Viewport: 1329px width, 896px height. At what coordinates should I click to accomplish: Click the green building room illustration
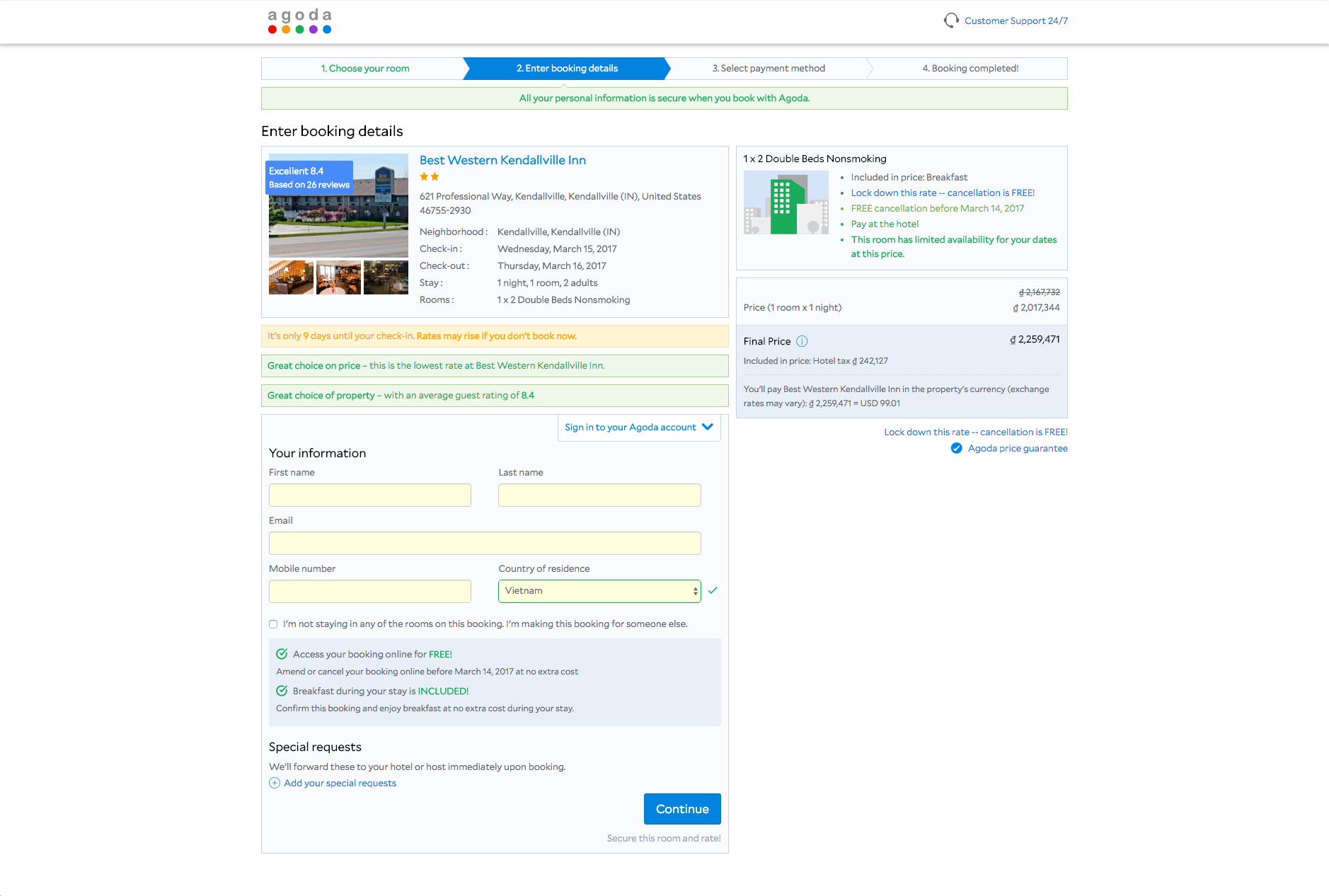click(786, 202)
